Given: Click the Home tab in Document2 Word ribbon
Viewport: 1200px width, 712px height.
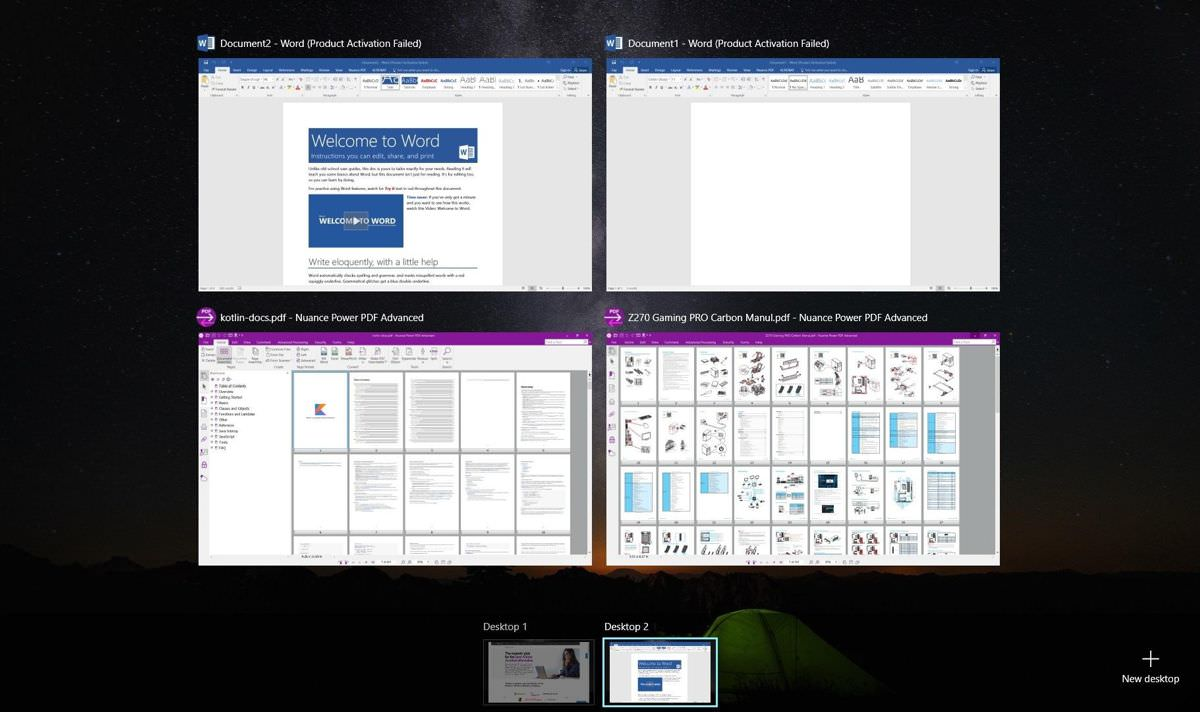Looking at the screenshot, I should click(x=224, y=70).
